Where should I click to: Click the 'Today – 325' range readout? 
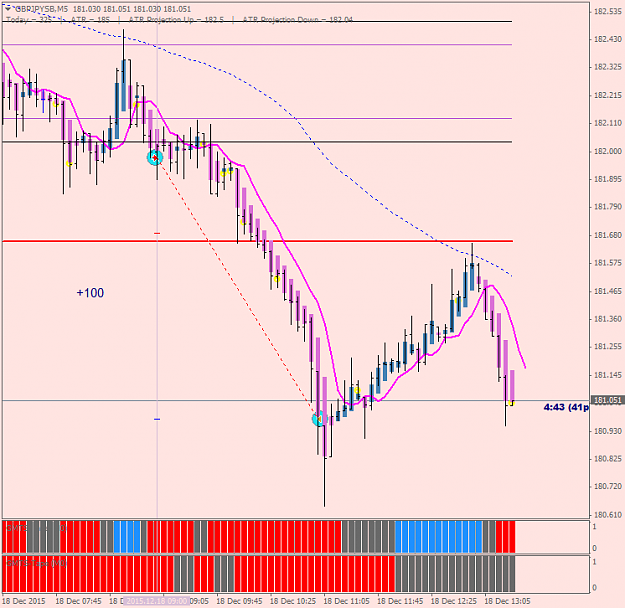pos(29,19)
